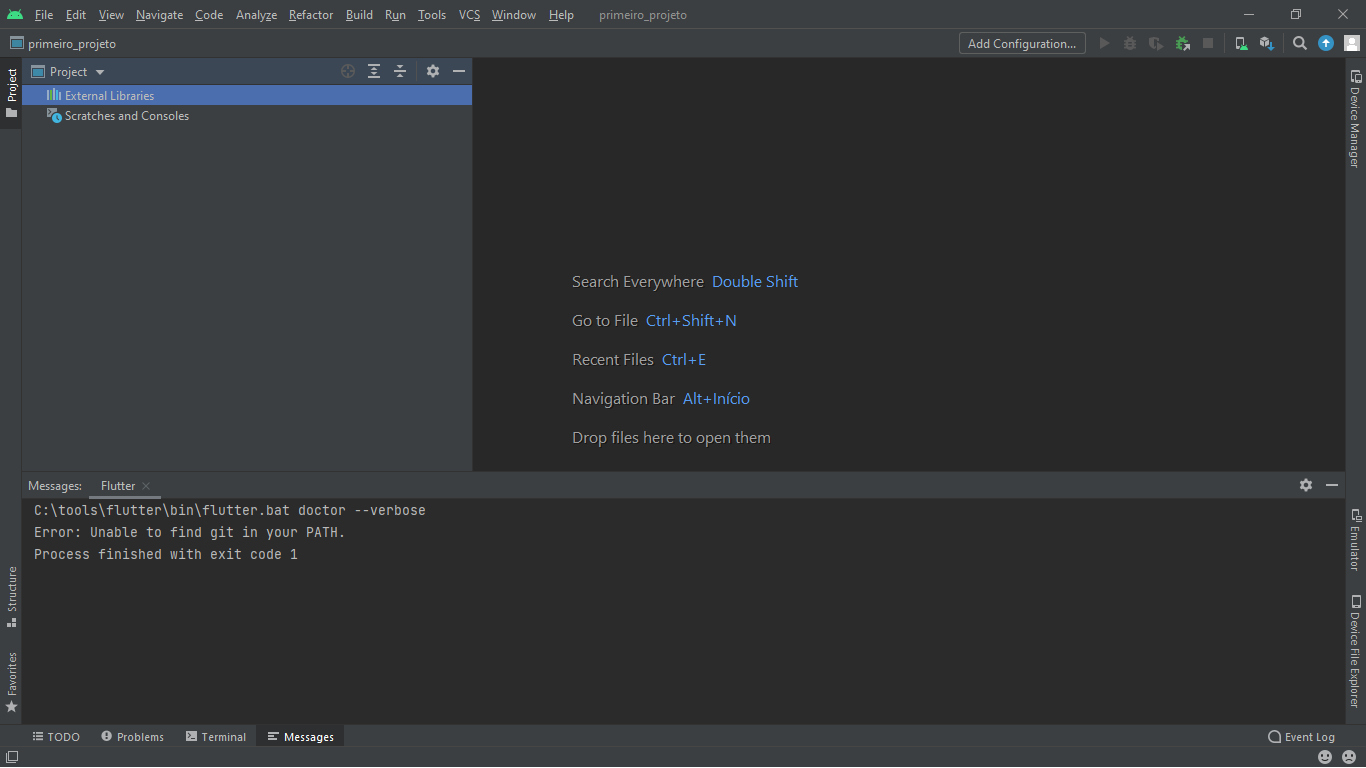1366x768 pixels.
Task: Select External Libraries tree row
Action: [247, 96]
